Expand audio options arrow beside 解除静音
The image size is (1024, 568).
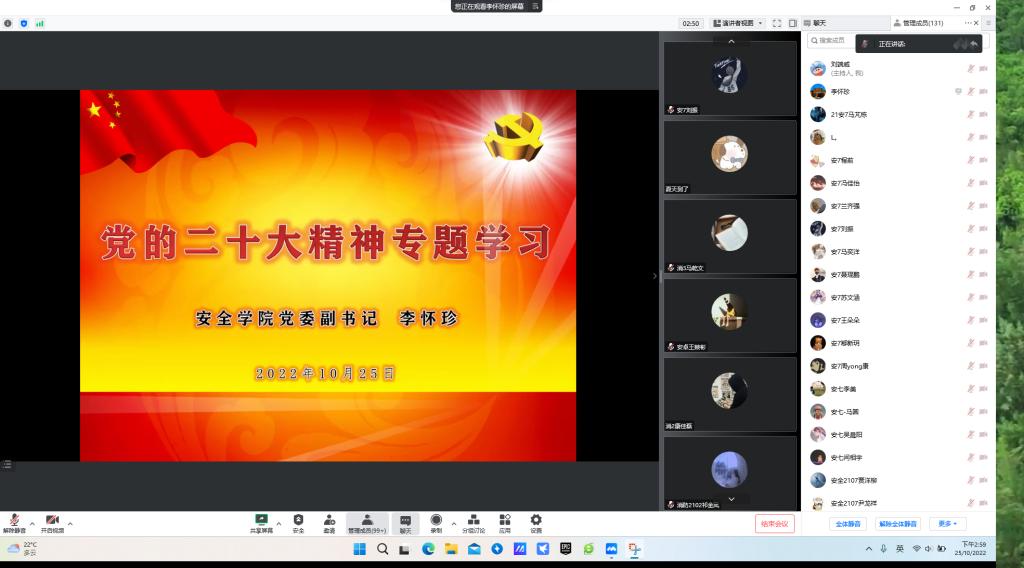click(32, 523)
